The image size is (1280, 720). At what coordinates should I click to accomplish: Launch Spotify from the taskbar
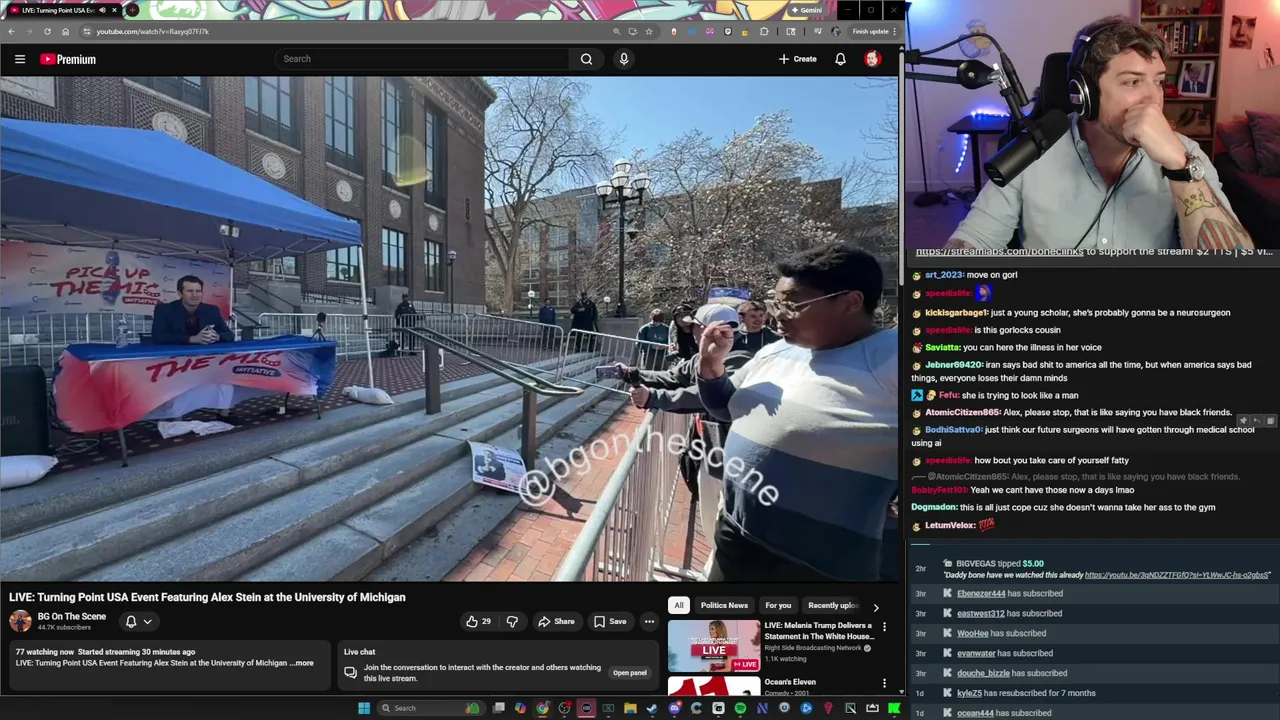pyautogui.click(x=740, y=708)
